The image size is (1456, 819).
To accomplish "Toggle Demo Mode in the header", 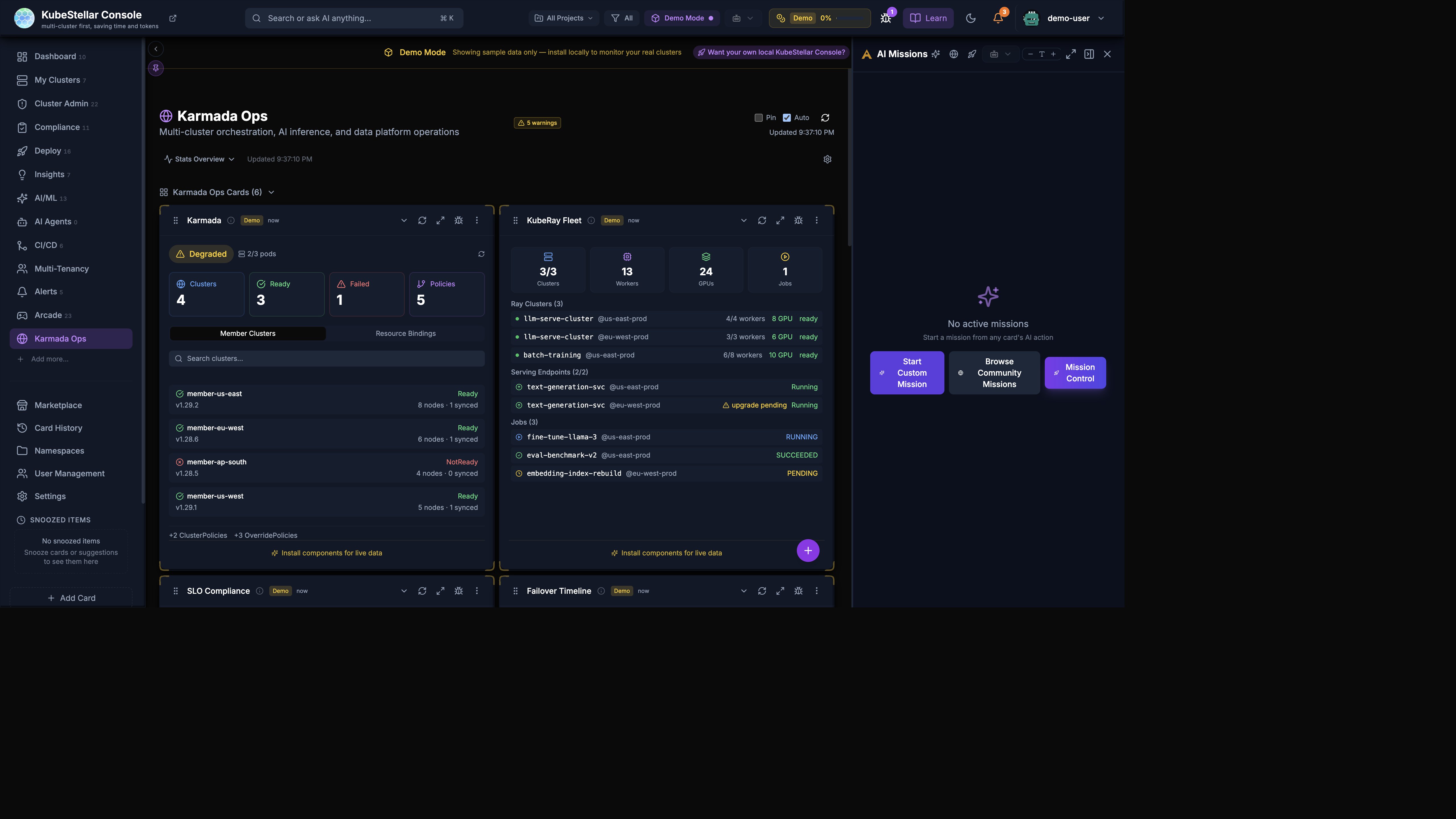I will click(x=682, y=18).
